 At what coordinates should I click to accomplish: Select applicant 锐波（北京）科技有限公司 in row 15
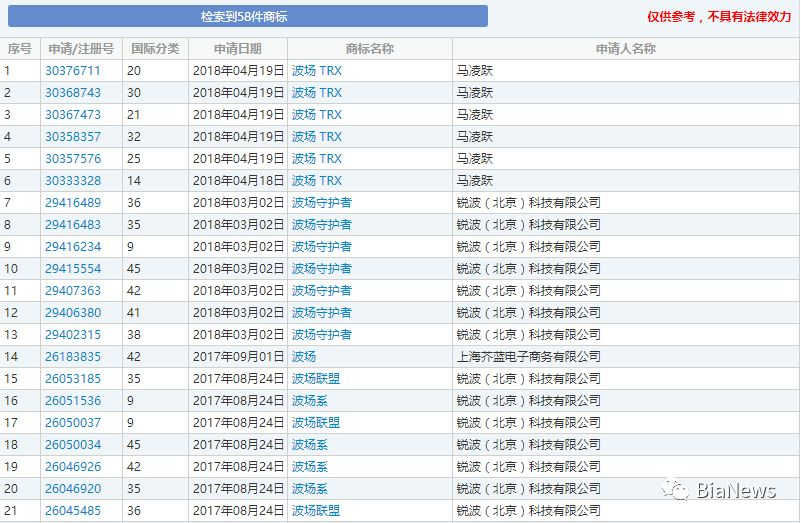529,378
